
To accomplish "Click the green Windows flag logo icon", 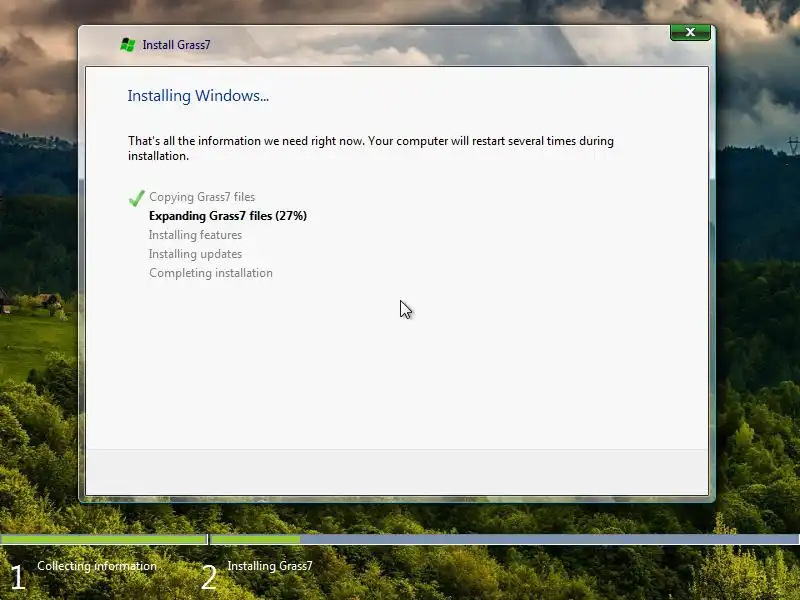I will (128, 45).
